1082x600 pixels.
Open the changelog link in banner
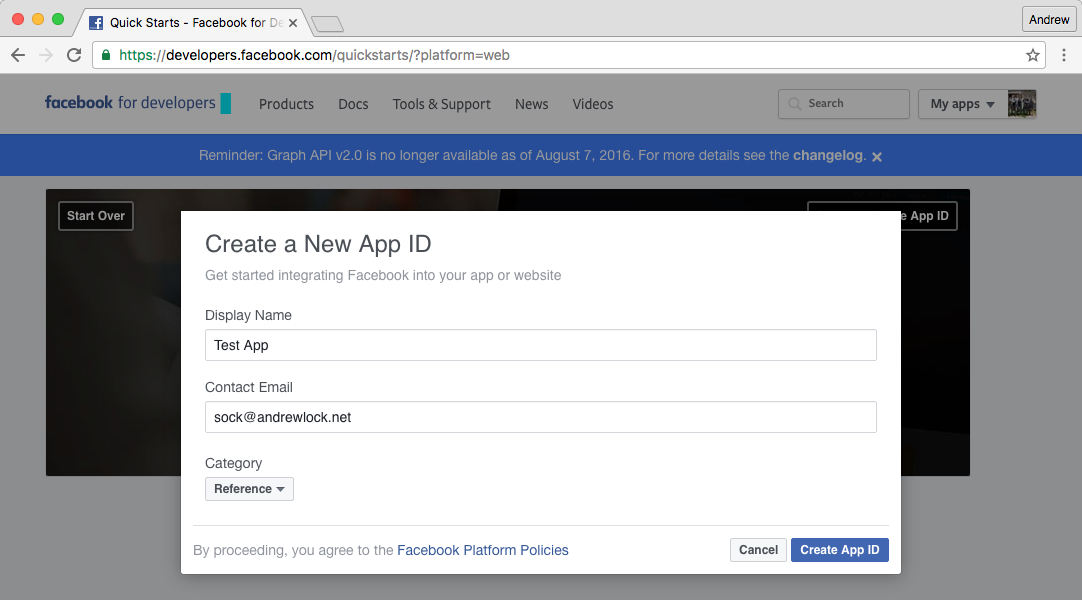point(827,155)
